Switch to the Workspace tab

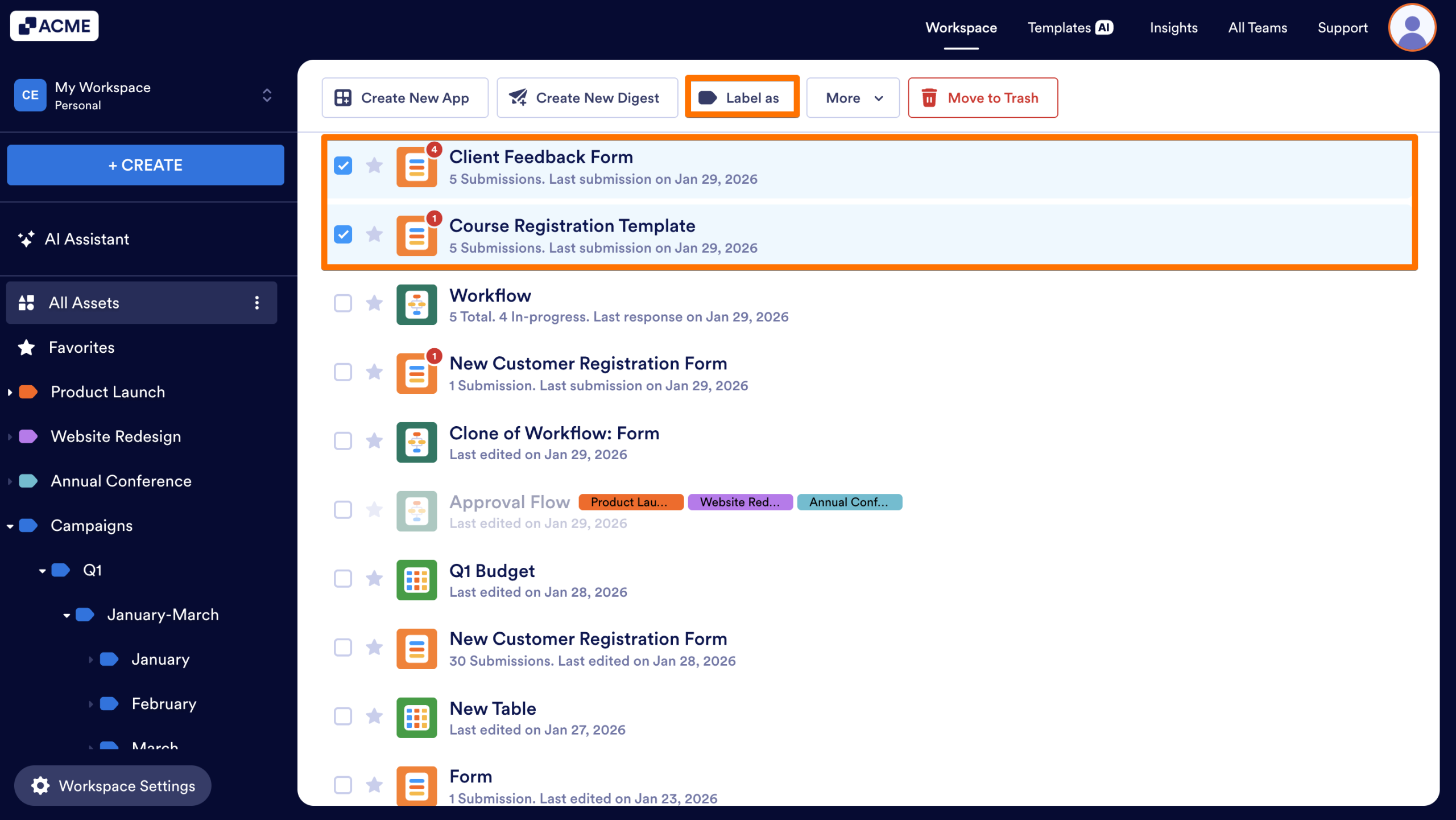(x=961, y=28)
